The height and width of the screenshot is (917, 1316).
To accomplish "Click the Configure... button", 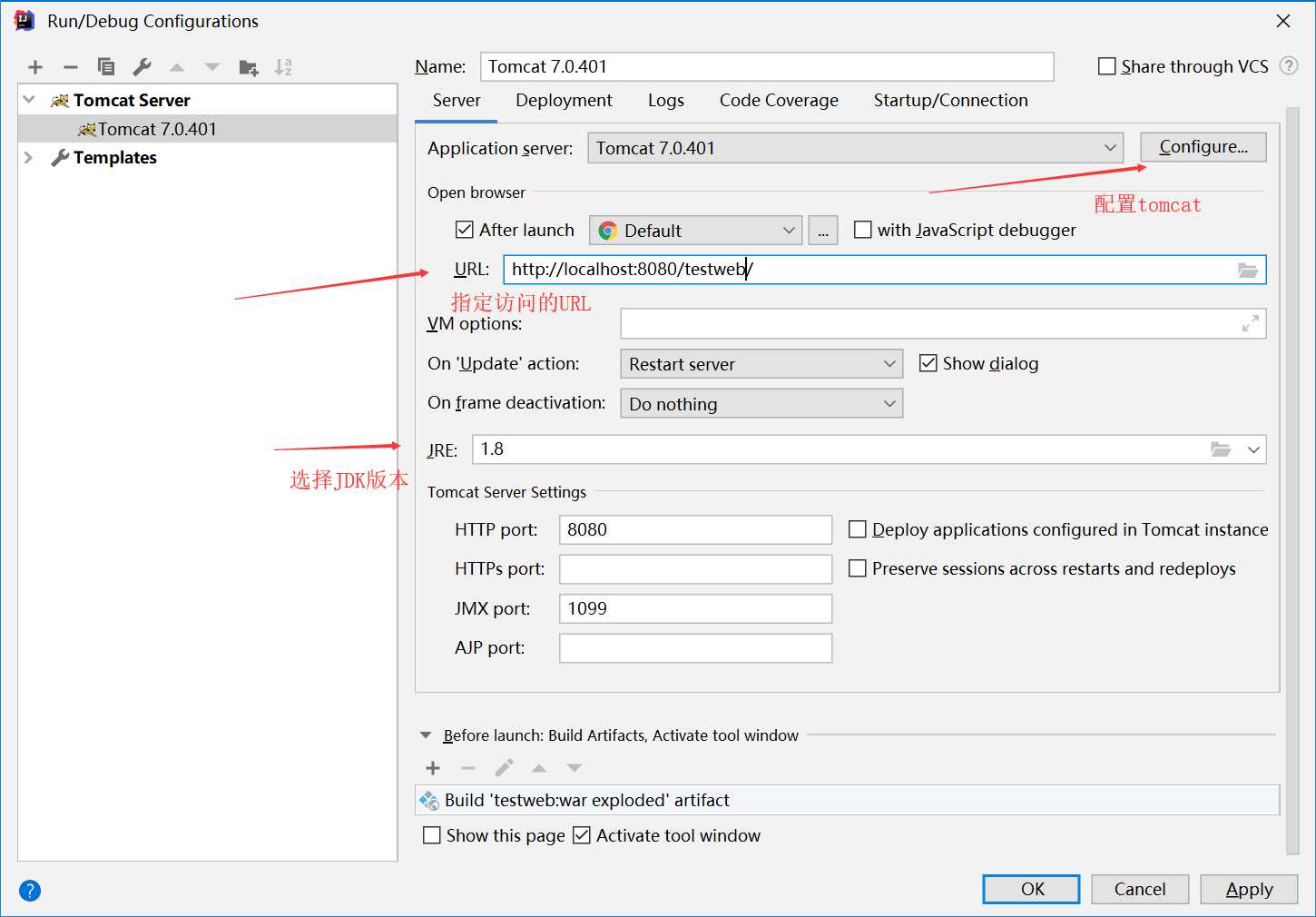I will (1203, 147).
